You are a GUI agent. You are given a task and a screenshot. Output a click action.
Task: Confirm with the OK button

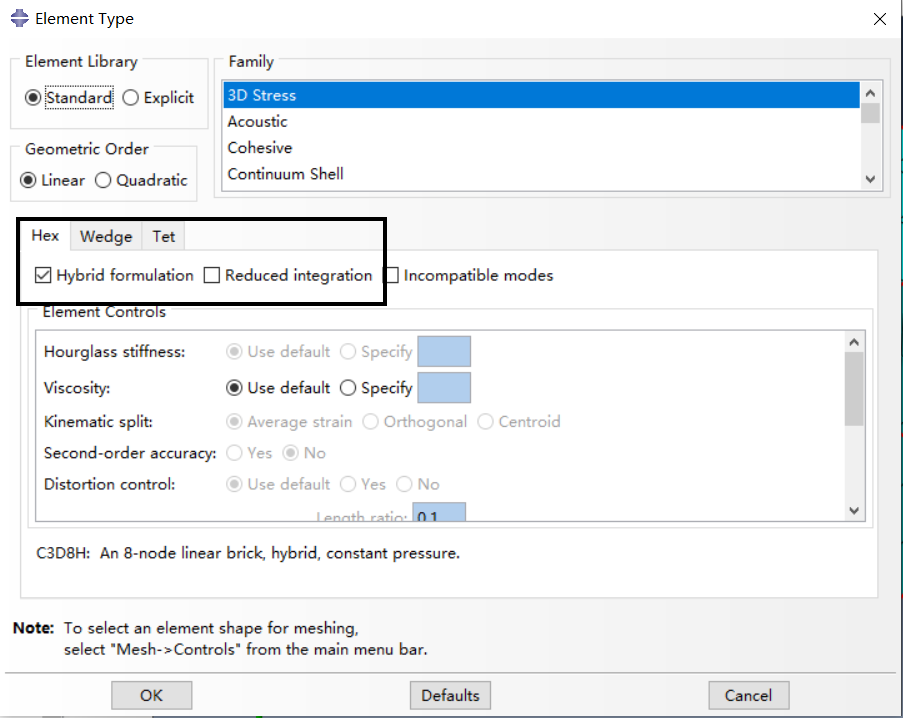pyautogui.click(x=151, y=696)
